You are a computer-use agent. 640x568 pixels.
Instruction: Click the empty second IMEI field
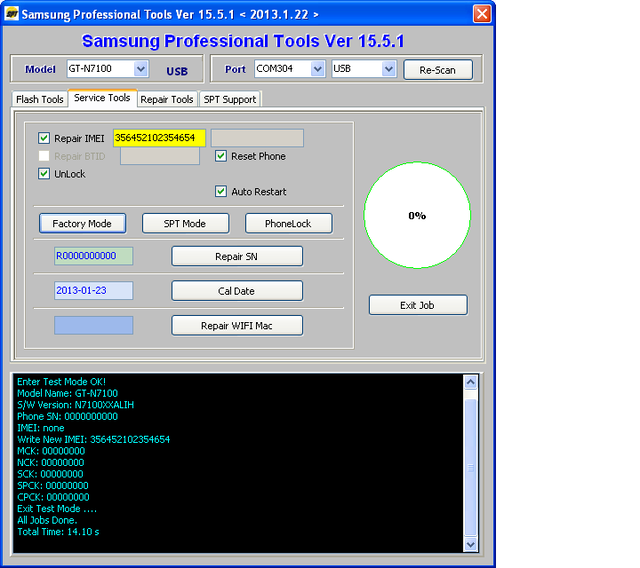pyautogui.click(x=257, y=138)
